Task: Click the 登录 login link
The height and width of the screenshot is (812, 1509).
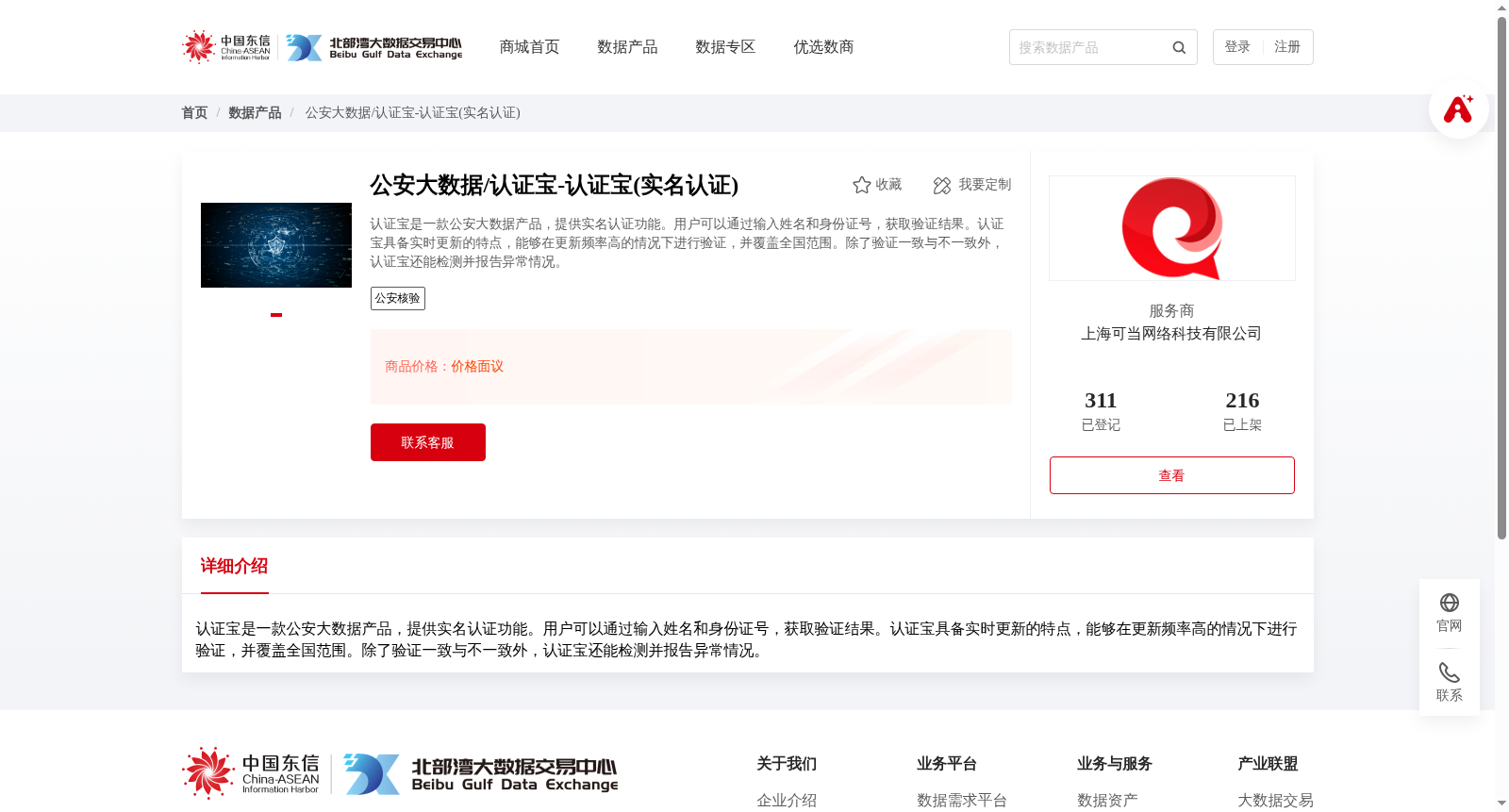Action: pyautogui.click(x=1237, y=47)
